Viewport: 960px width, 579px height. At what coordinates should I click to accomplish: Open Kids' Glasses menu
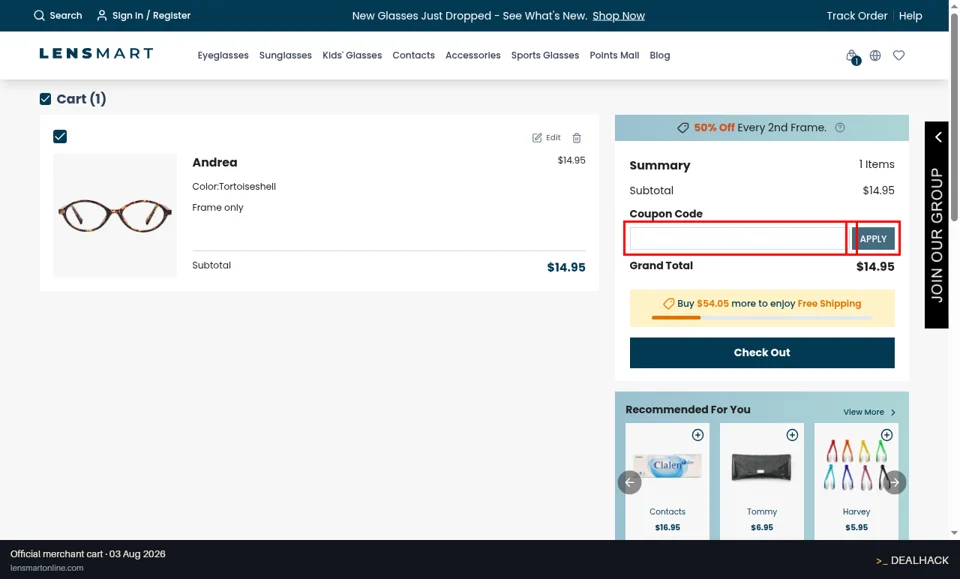click(x=352, y=55)
